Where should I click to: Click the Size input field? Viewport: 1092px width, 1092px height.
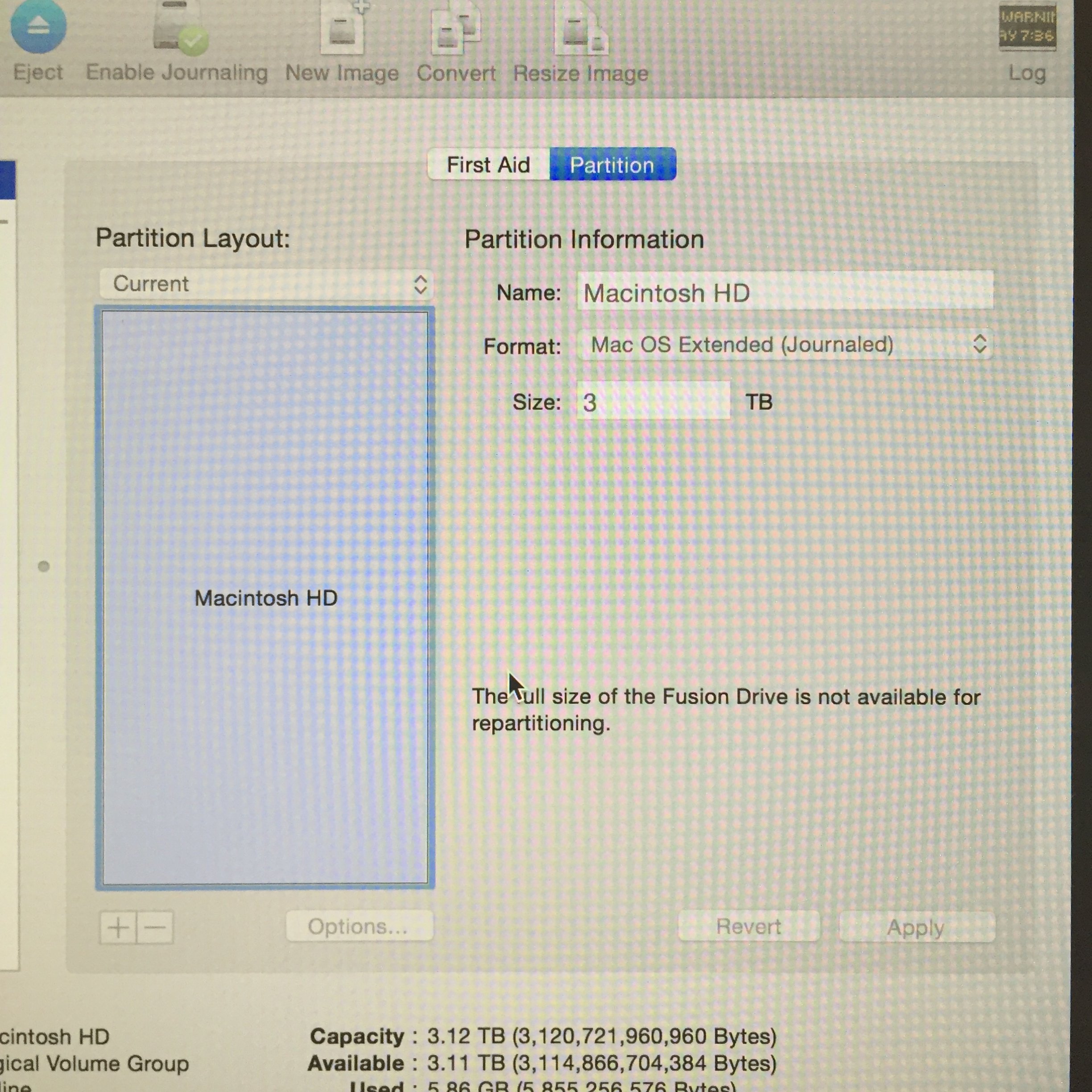coord(654,401)
